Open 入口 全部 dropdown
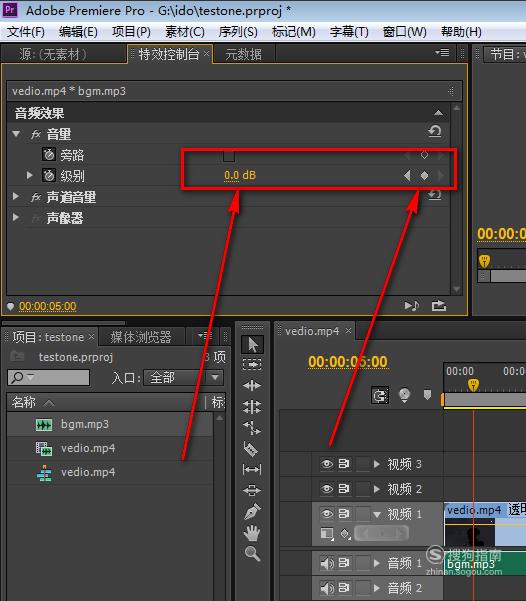Screen dimensions: 526x601 (x=183, y=378)
